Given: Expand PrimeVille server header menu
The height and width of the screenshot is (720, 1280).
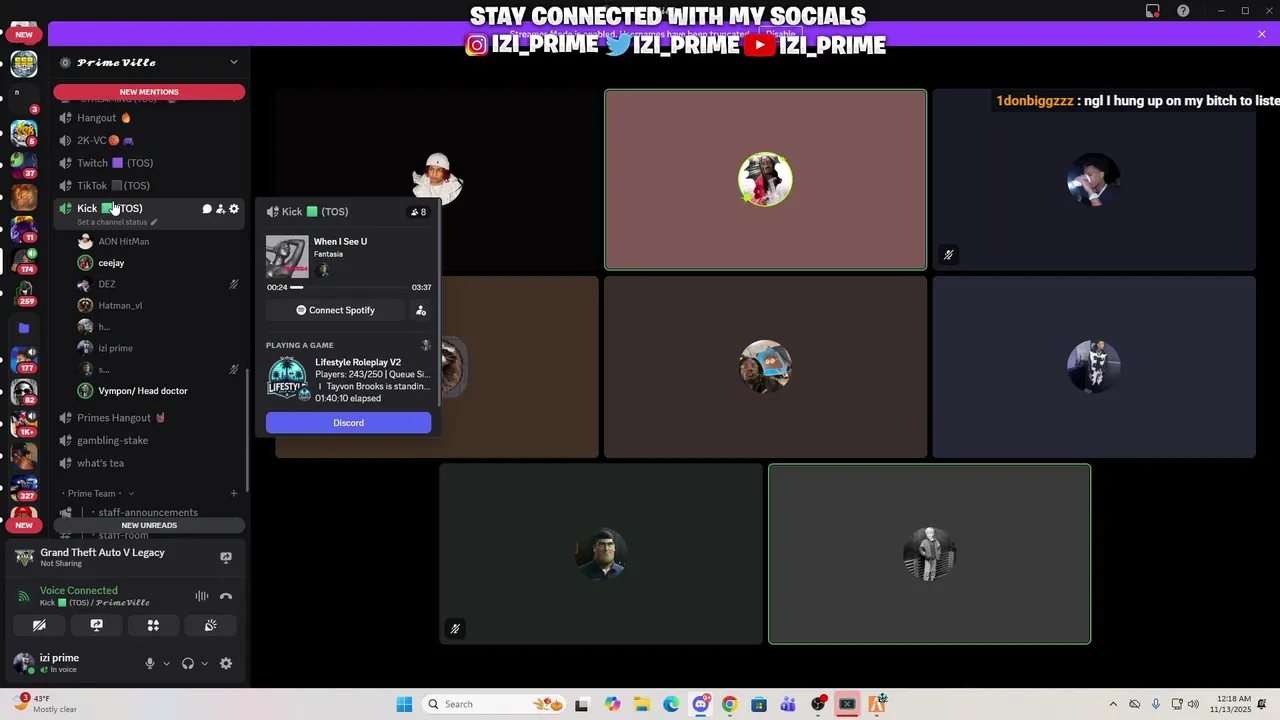Looking at the screenshot, I should click(x=234, y=62).
